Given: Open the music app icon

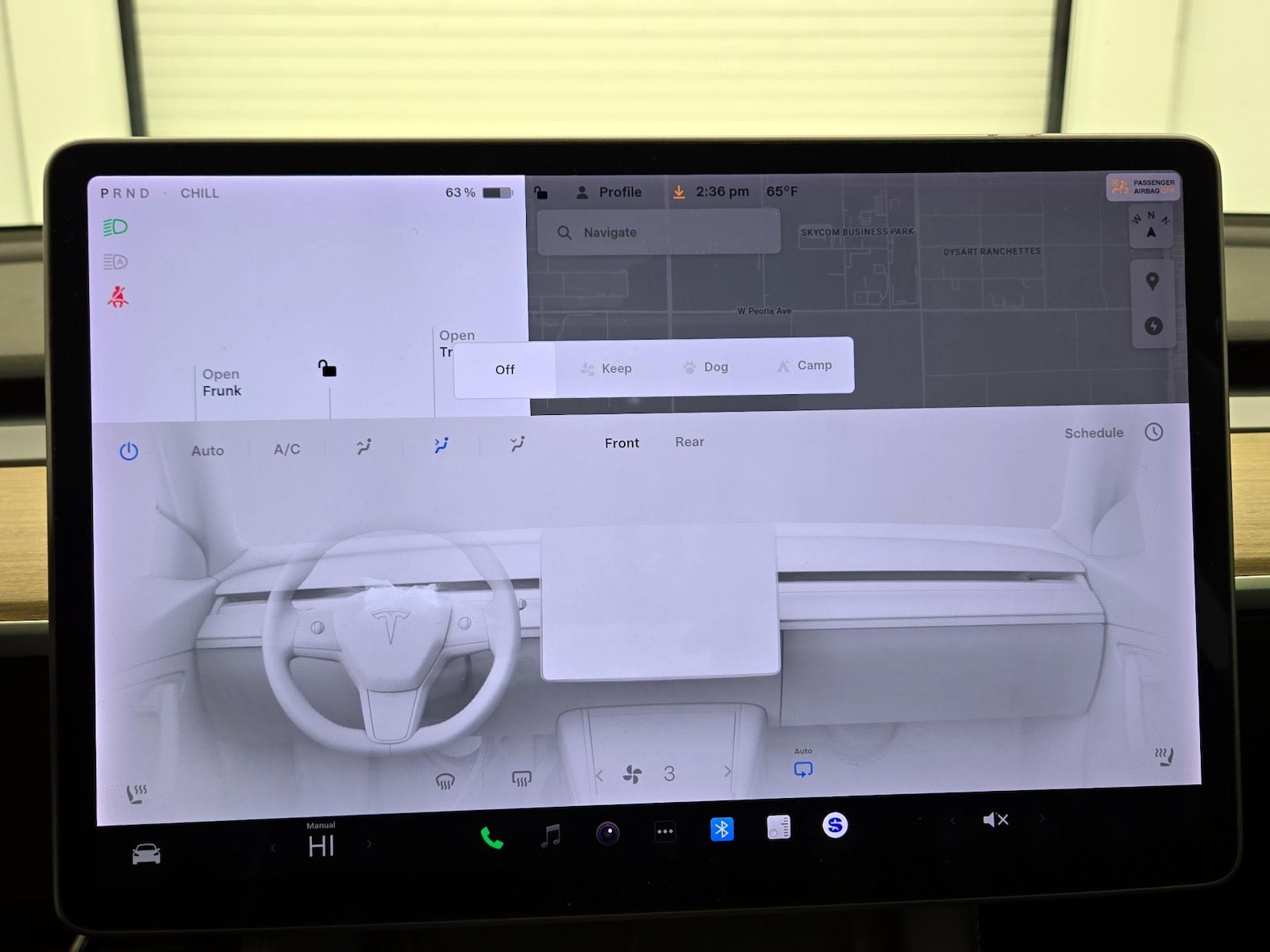Looking at the screenshot, I should [550, 835].
